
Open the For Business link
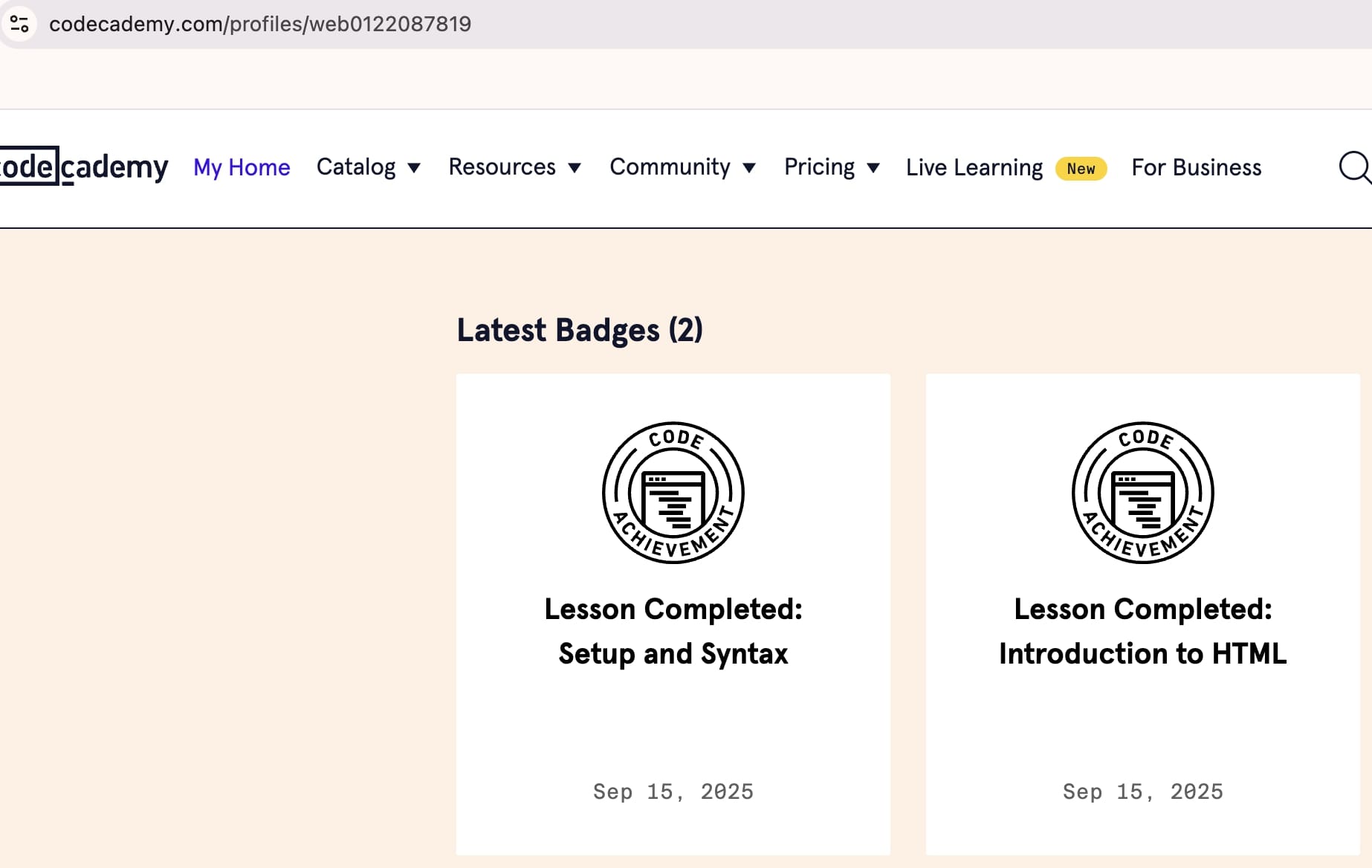[x=1196, y=167]
